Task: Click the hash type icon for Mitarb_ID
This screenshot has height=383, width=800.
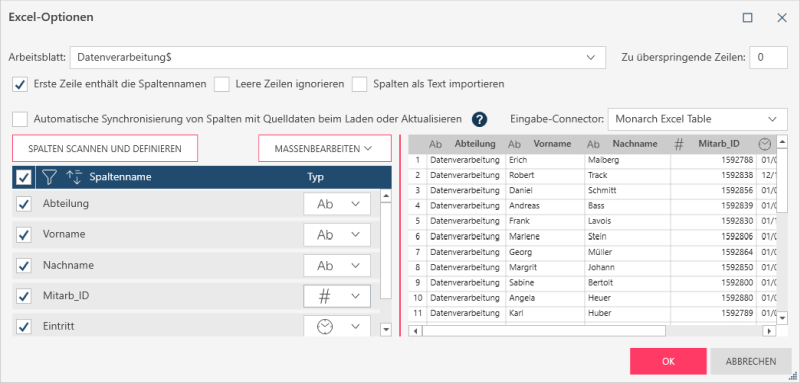Action: click(x=324, y=296)
